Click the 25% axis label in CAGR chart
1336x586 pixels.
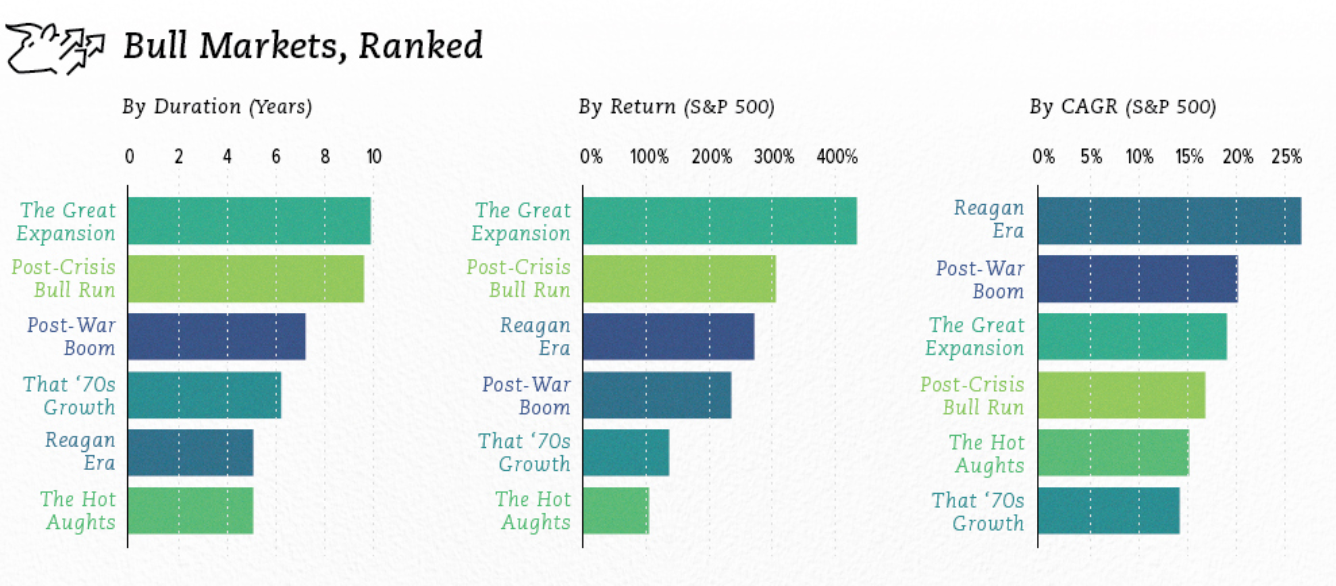tap(1286, 157)
